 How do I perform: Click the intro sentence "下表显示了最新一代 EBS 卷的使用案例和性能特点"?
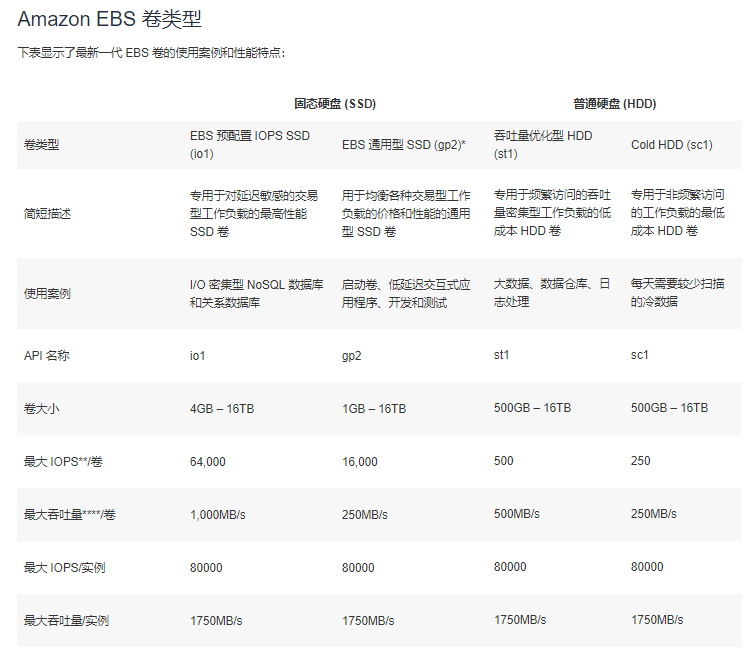tap(150, 52)
